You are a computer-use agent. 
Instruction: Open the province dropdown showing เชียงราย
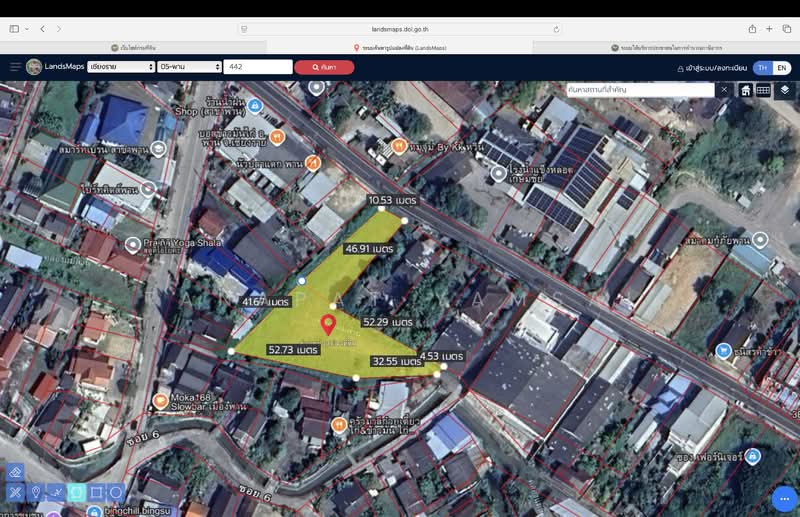coord(121,67)
